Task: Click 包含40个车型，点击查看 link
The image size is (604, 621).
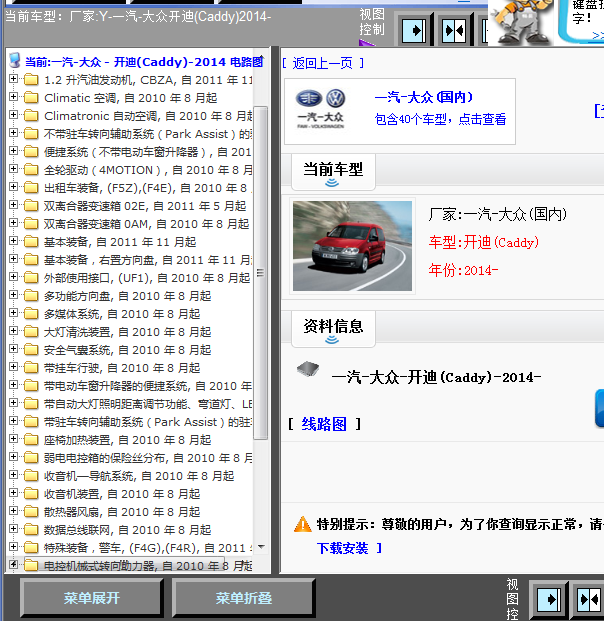Action: (440, 119)
